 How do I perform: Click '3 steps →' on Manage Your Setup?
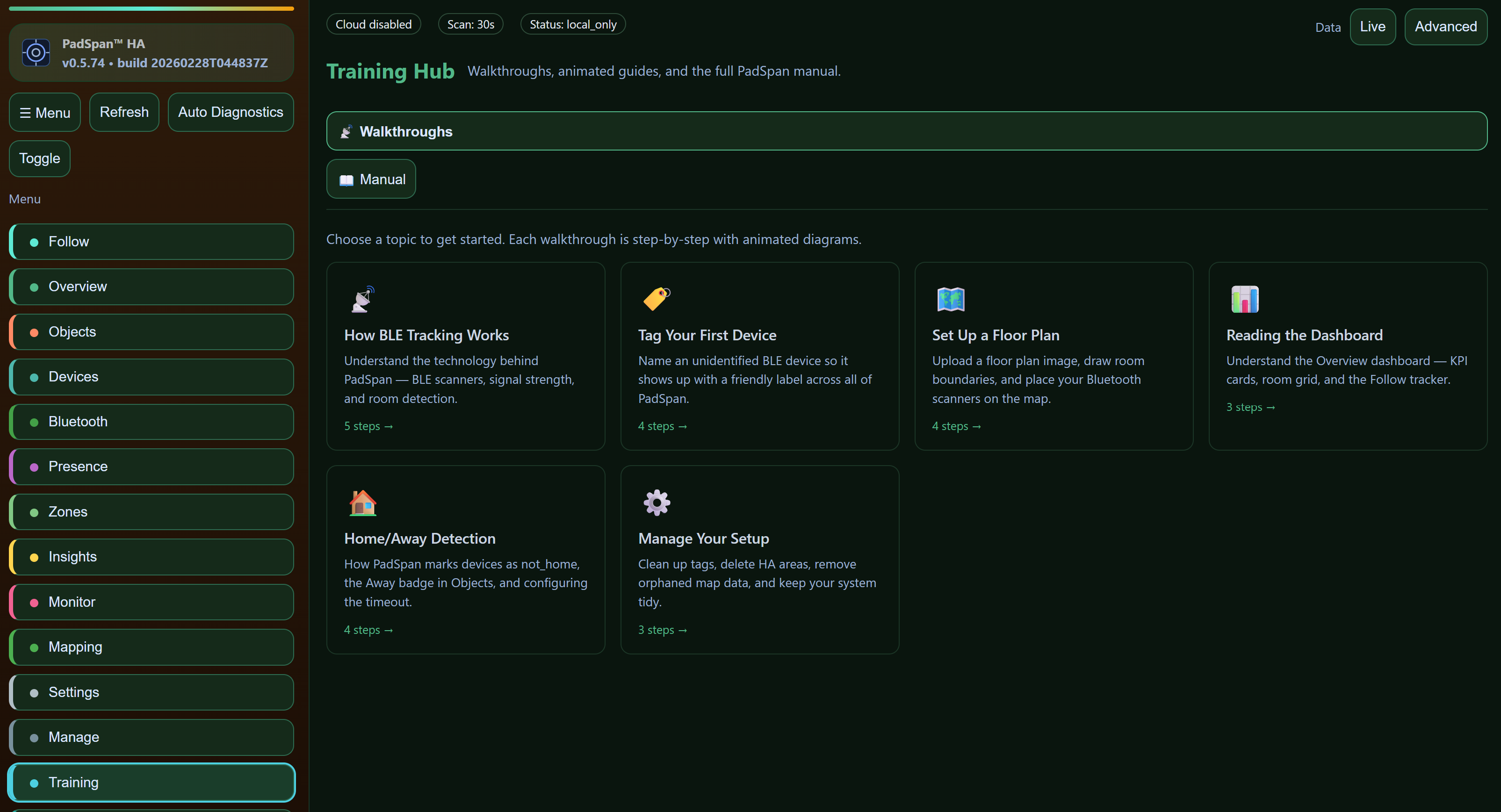[663, 630]
